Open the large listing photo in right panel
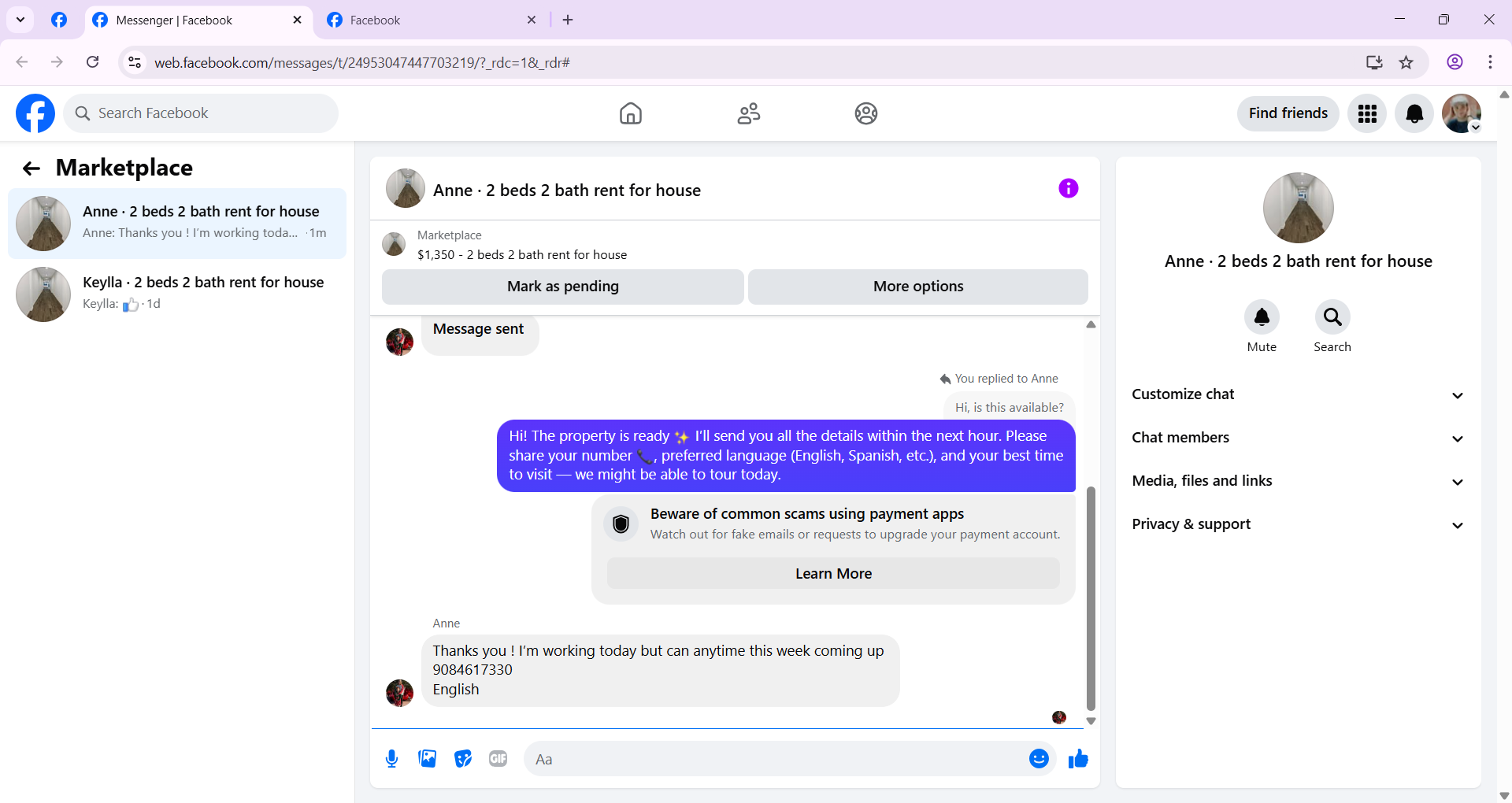The height and width of the screenshot is (803, 1512). click(1298, 208)
